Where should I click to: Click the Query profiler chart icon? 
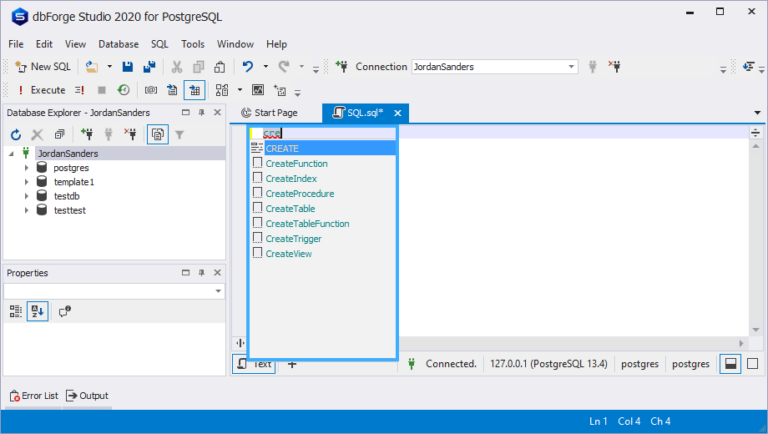(x=258, y=90)
